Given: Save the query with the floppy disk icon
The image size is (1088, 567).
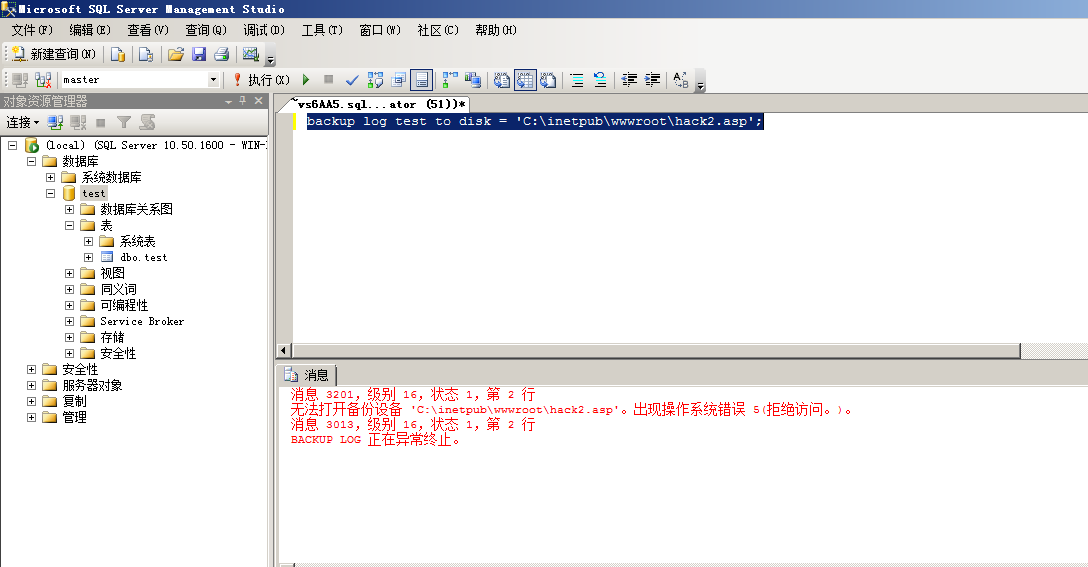Looking at the screenshot, I should click(199, 54).
